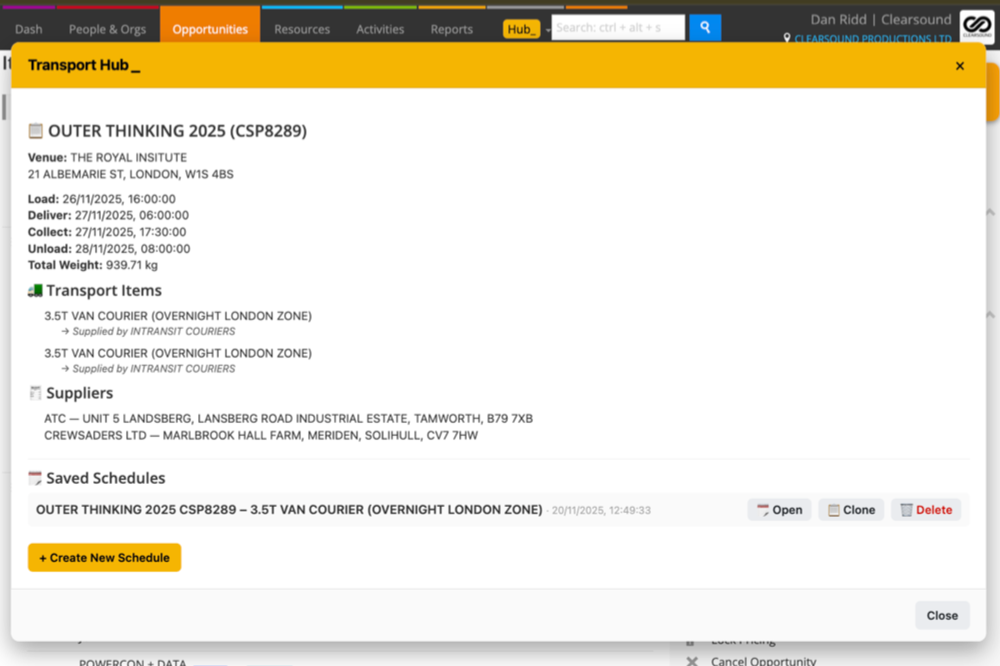The height and width of the screenshot is (666, 1000).
Task: Click the schedule timestamp 20/11/2025, 12:49:33
Action: point(601,510)
